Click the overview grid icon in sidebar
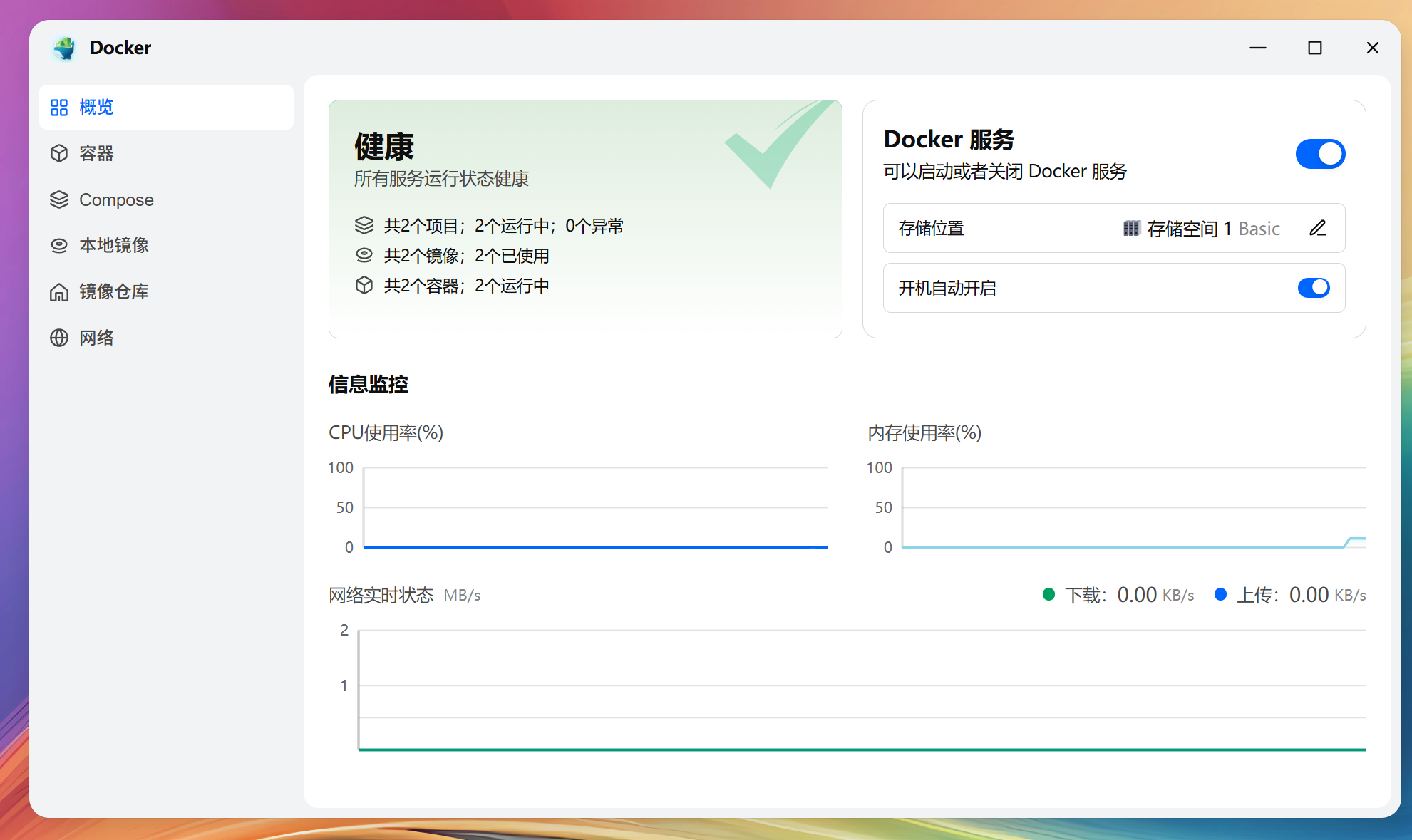The height and width of the screenshot is (840, 1412). click(x=59, y=108)
